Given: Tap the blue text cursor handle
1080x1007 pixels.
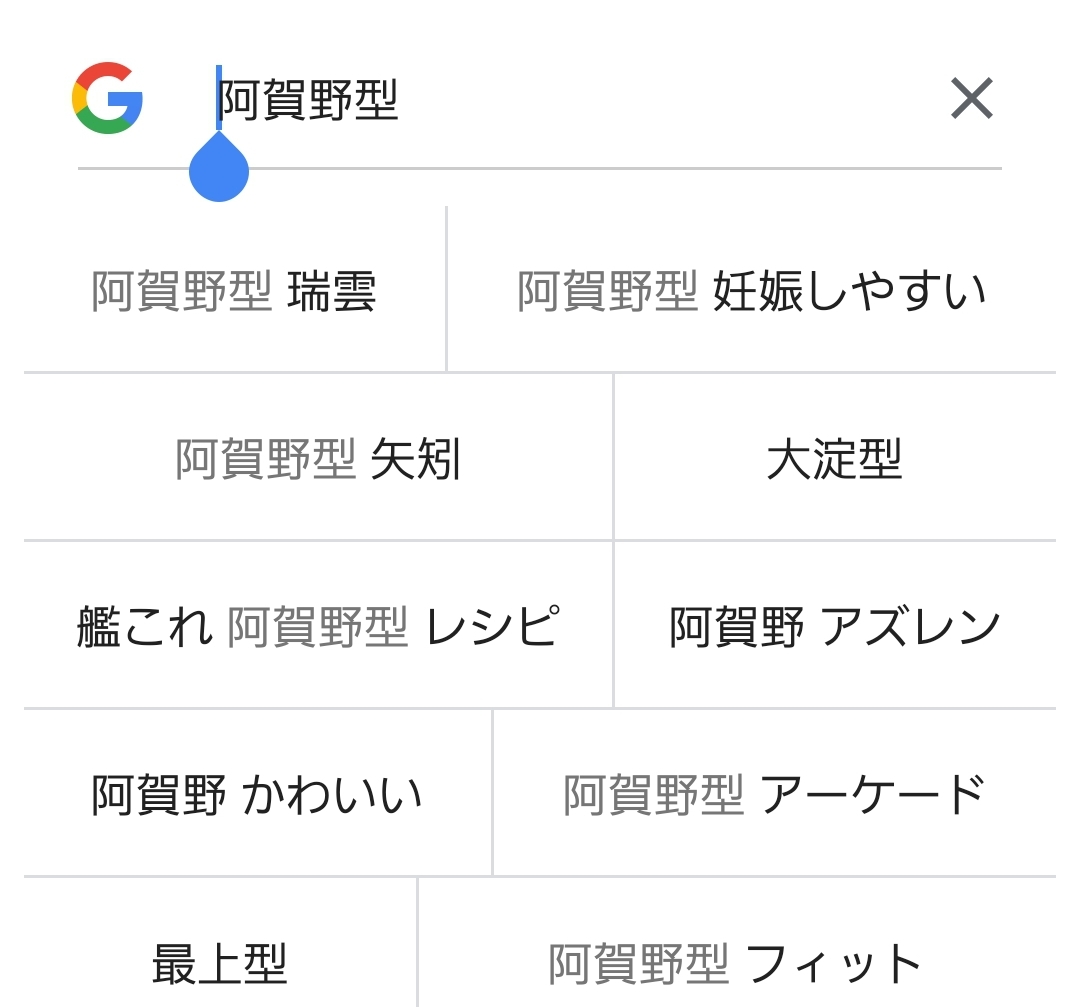Looking at the screenshot, I should coord(219,170).
